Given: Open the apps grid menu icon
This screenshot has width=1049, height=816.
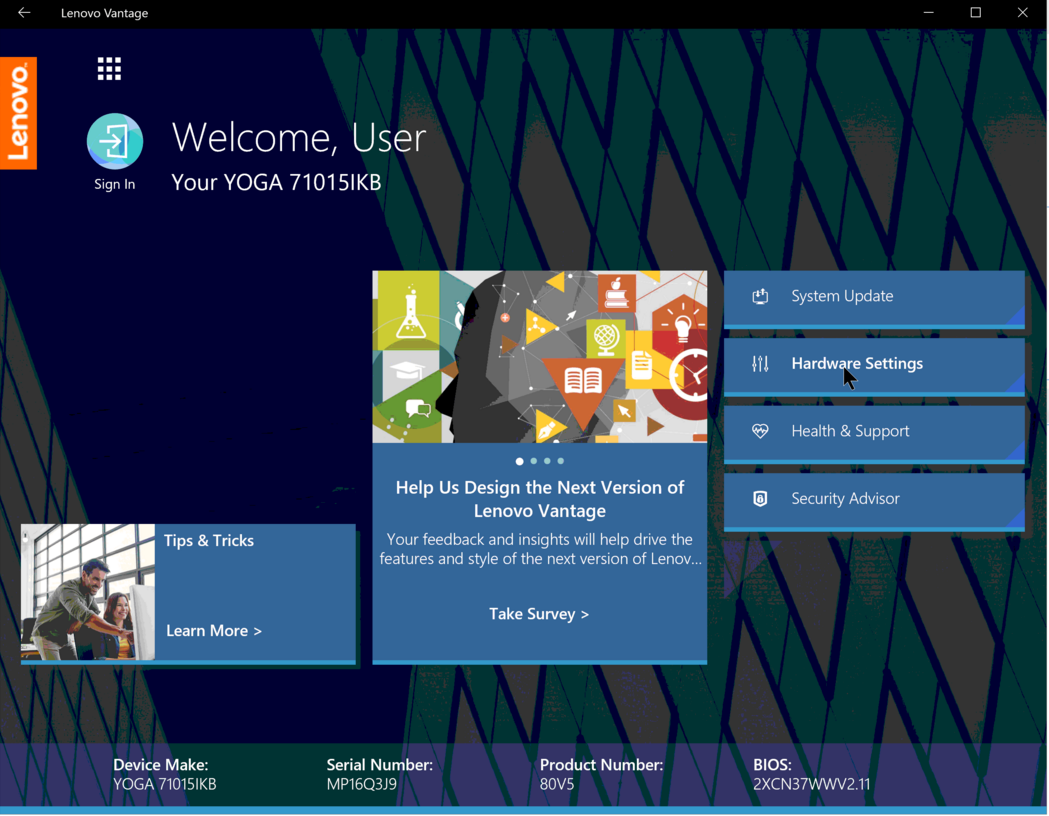Looking at the screenshot, I should (109, 69).
